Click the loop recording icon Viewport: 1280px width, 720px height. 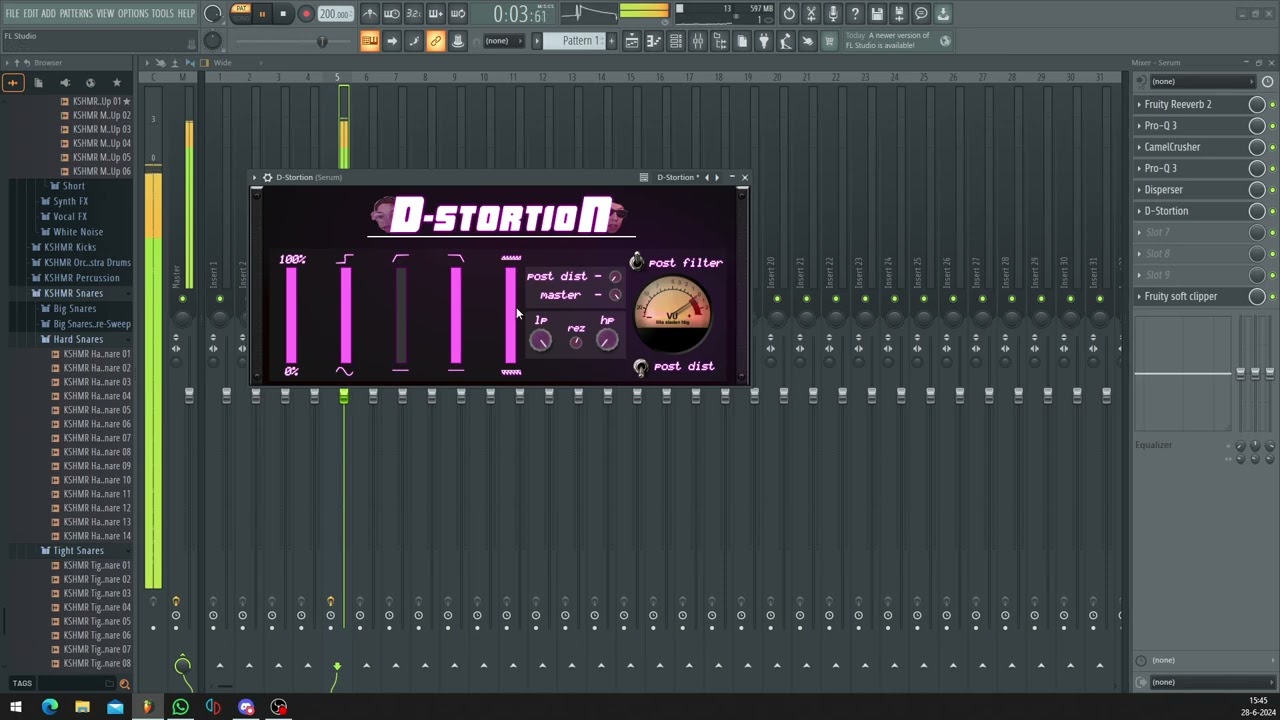coord(458,14)
